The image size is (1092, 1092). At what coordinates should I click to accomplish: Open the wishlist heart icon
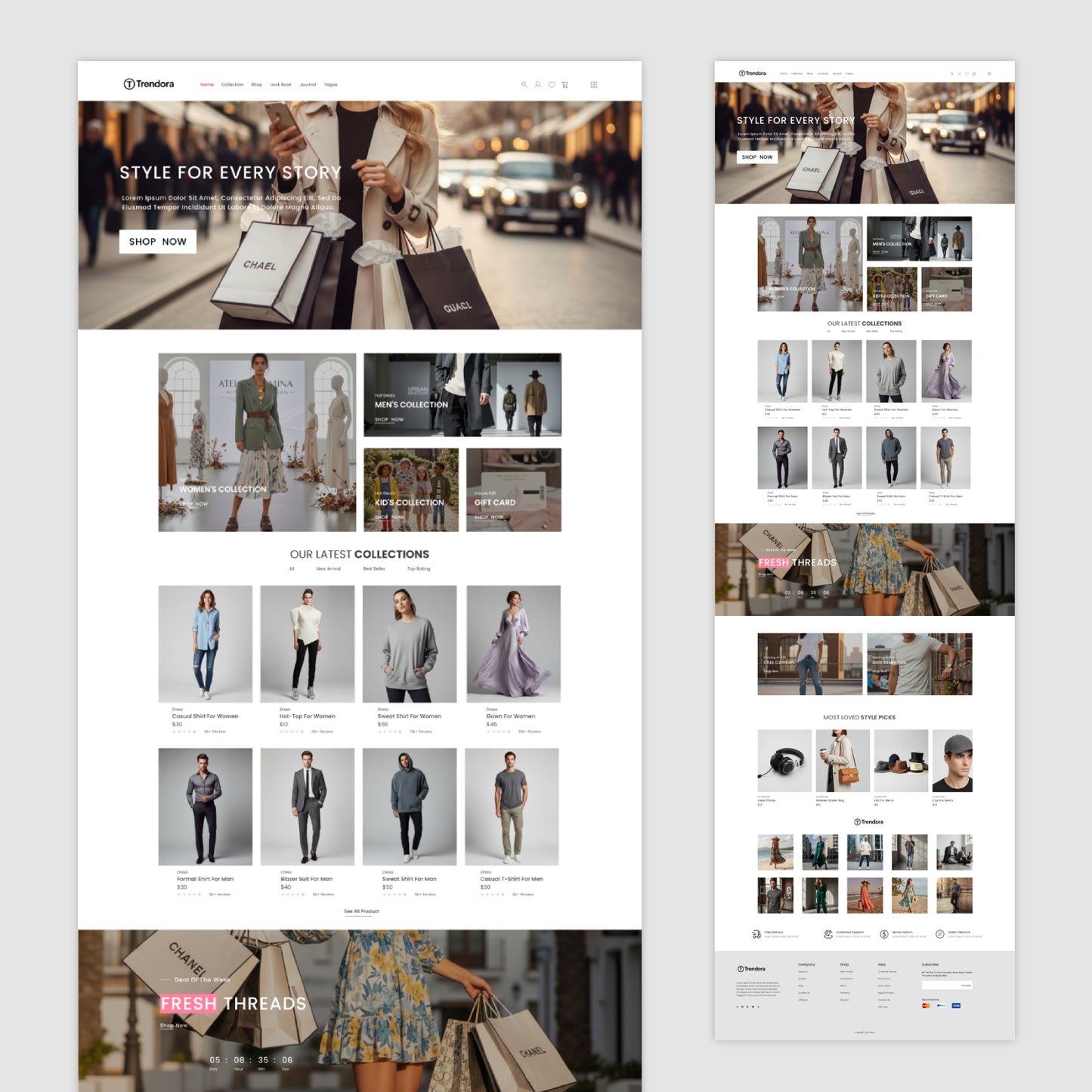pyautogui.click(x=552, y=85)
